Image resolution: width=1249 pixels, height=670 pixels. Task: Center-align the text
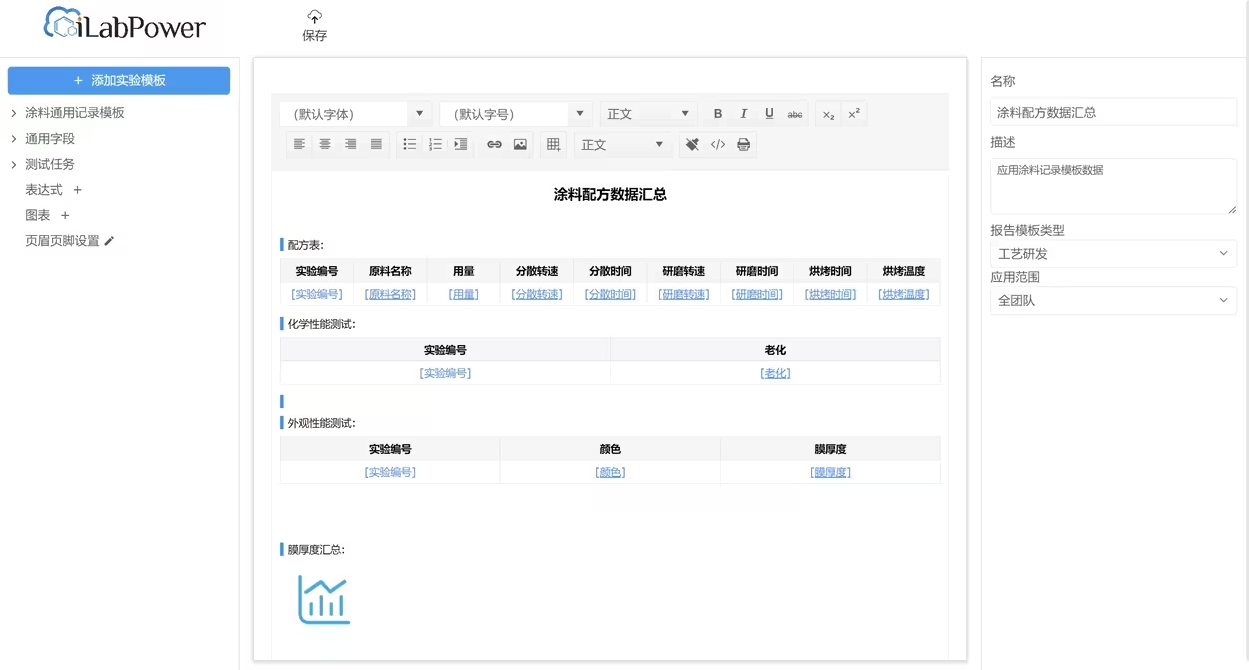pos(325,144)
